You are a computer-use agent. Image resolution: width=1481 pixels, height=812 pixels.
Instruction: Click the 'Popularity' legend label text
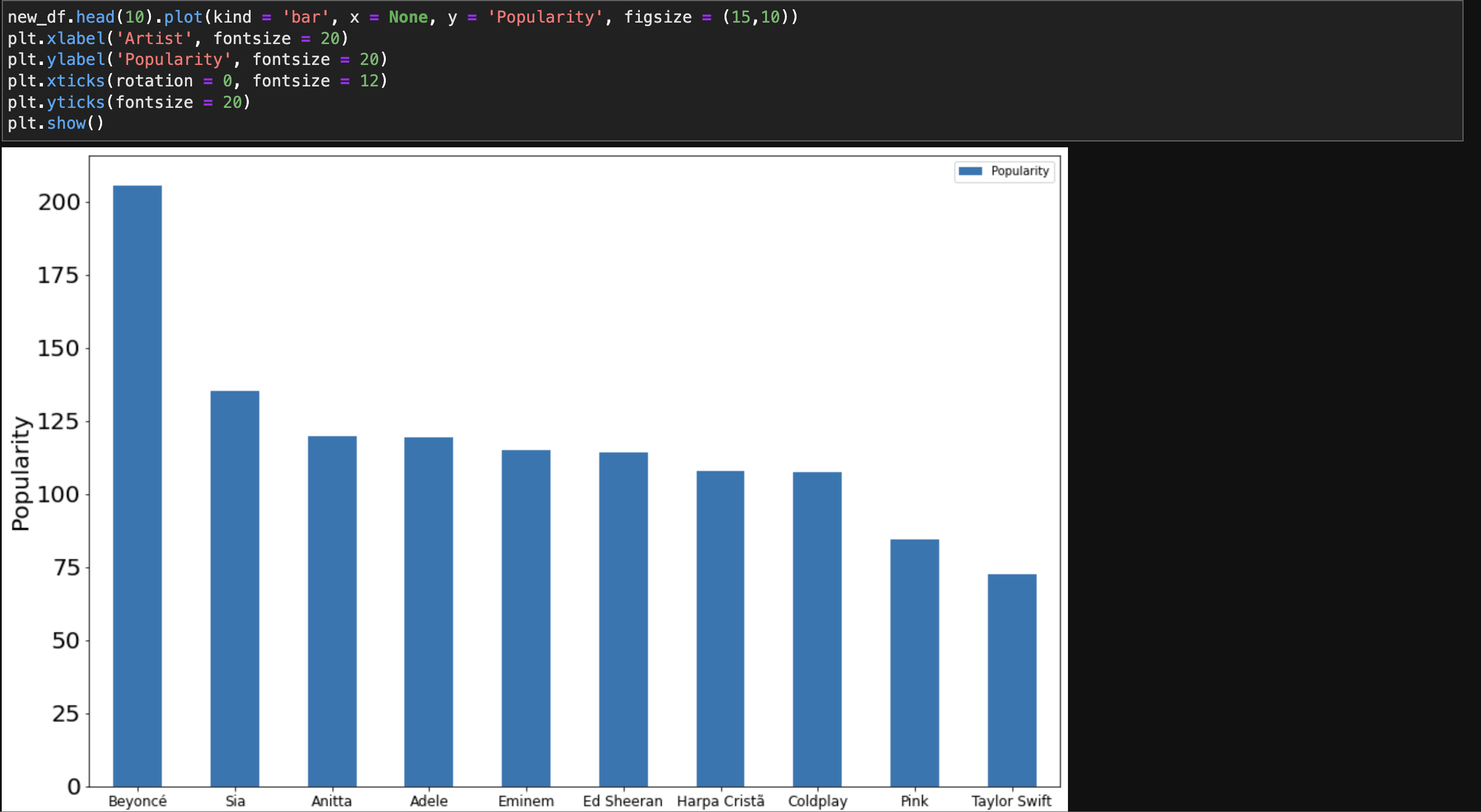(x=1020, y=171)
